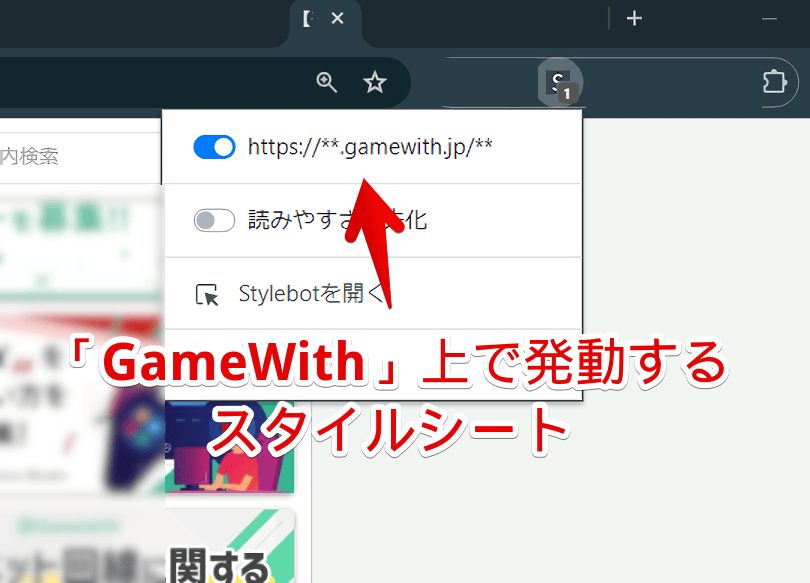Image resolution: width=810 pixels, height=583 pixels.
Task: Disable the https://**.gamewith.jp/** stylesheet toggle
Action: point(213,147)
